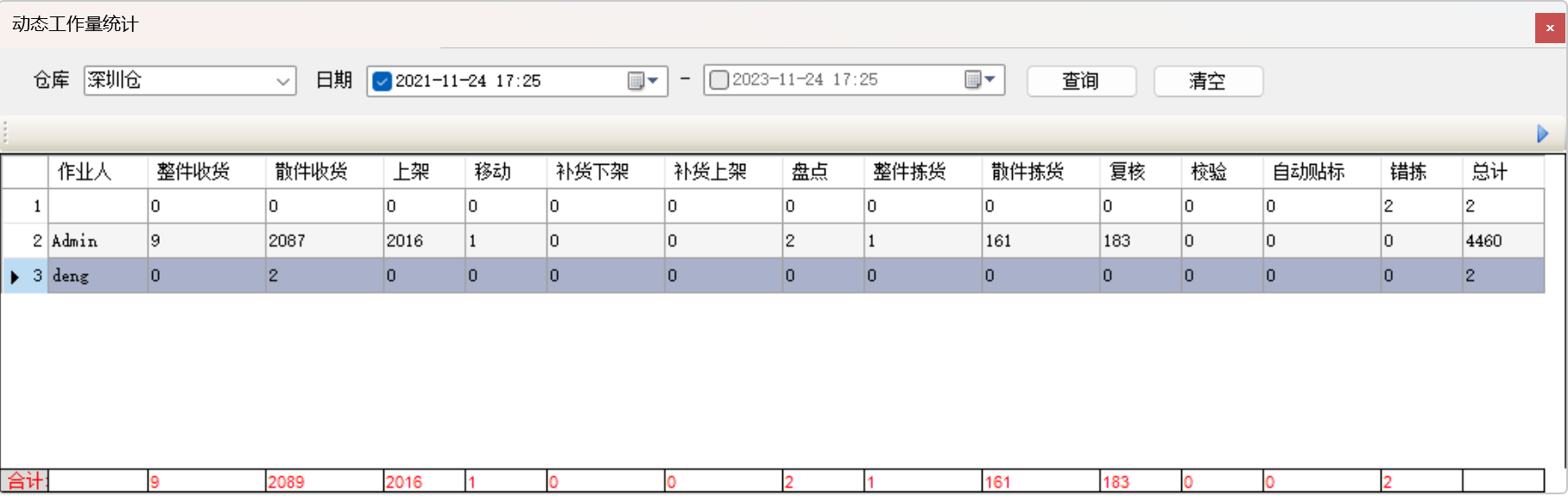The width and height of the screenshot is (1568, 496).
Task: Click Admin's 上架 cell showing 2016
Action: [x=423, y=241]
